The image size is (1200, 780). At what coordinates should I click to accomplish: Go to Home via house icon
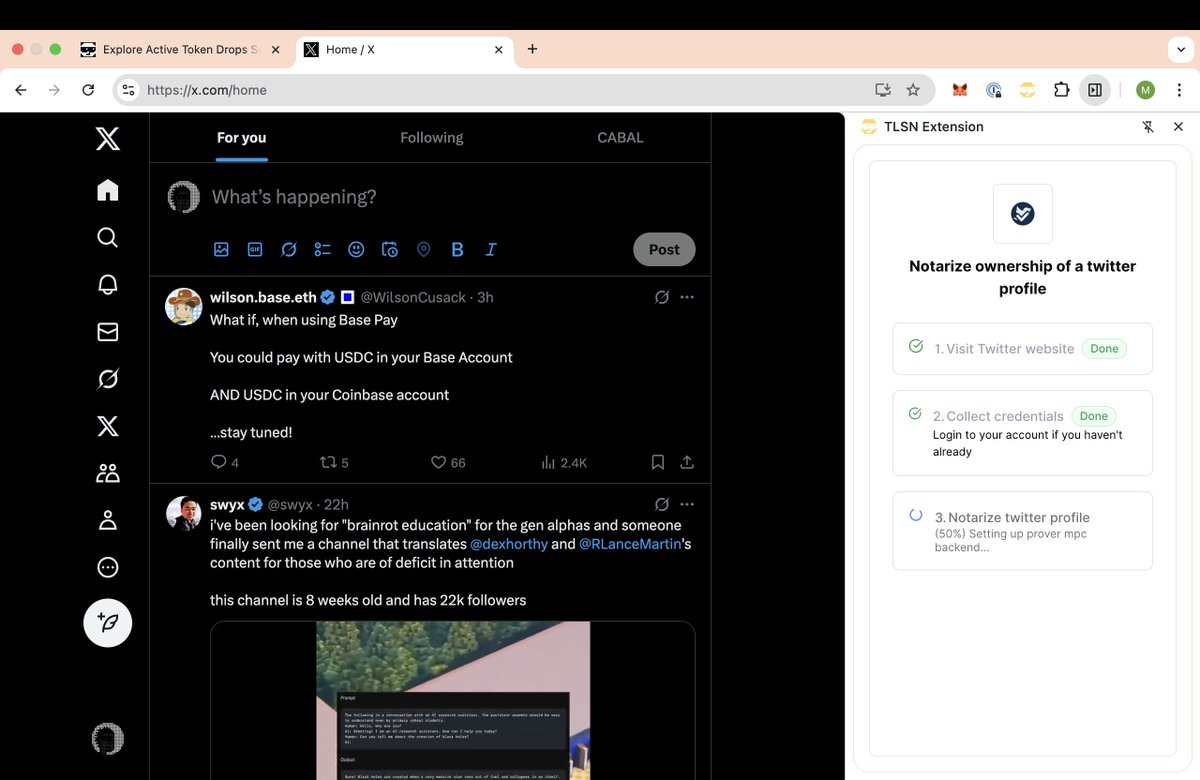click(108, 190)
